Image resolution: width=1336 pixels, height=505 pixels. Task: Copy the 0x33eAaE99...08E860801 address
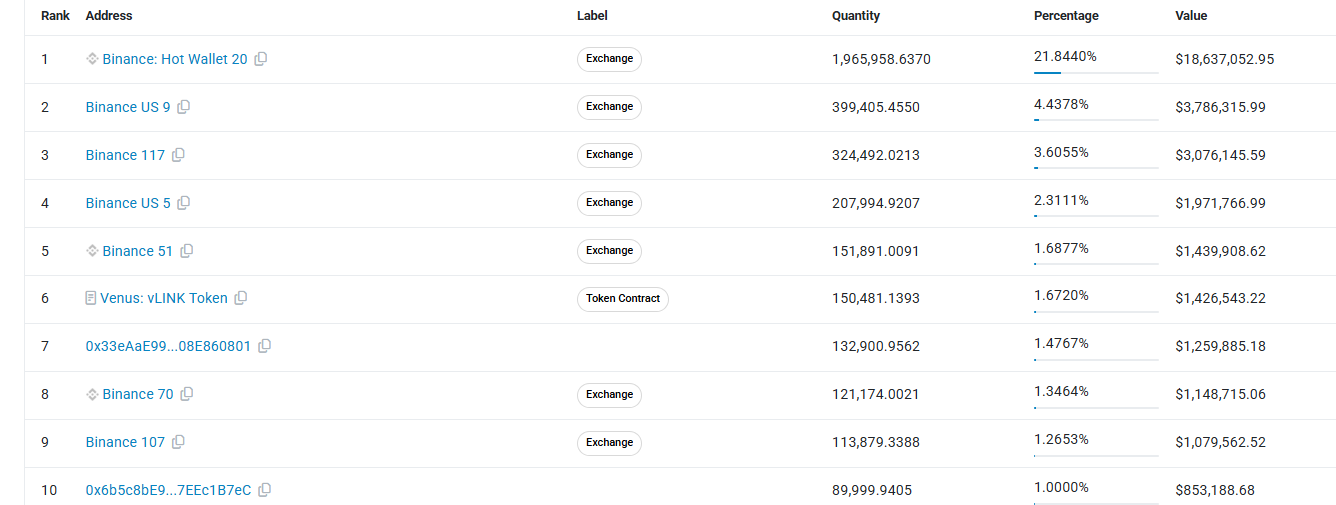(264, 346)
